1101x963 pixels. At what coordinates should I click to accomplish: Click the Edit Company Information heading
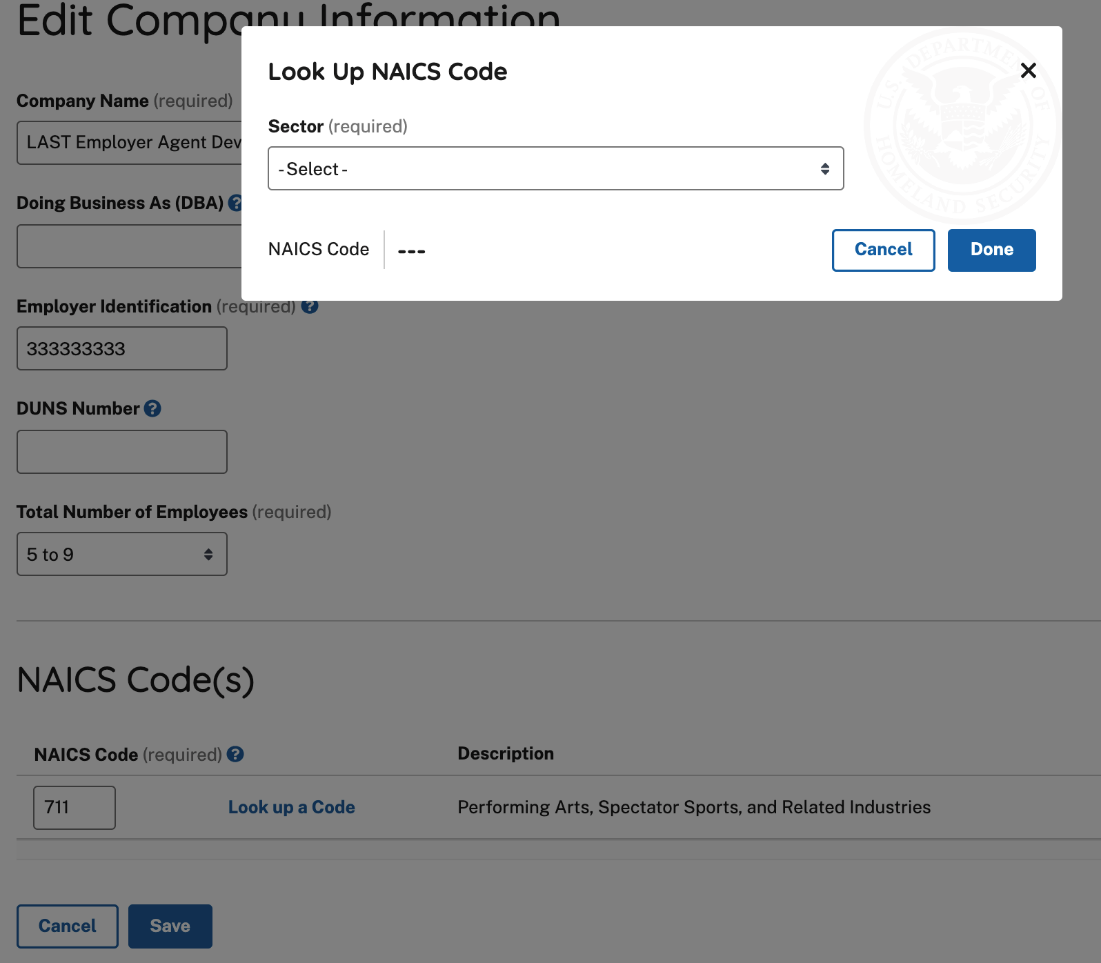tap(289, 20)
